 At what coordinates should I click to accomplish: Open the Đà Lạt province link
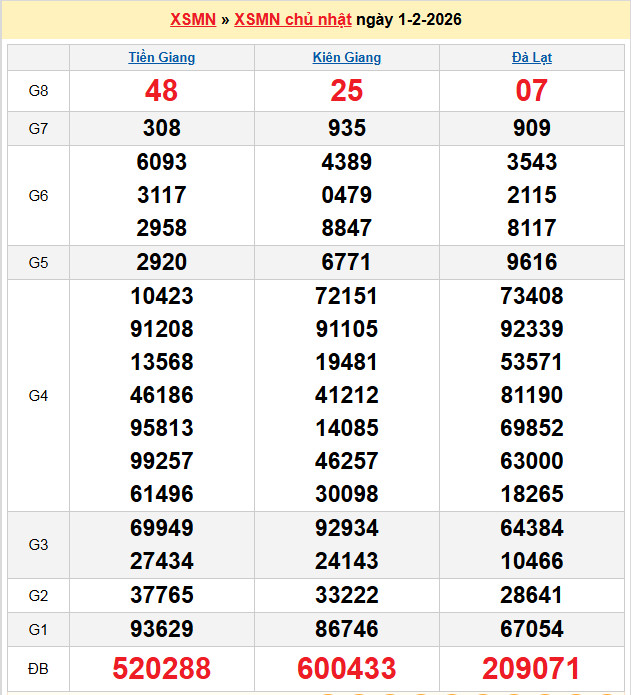click(x=531, y=57)
